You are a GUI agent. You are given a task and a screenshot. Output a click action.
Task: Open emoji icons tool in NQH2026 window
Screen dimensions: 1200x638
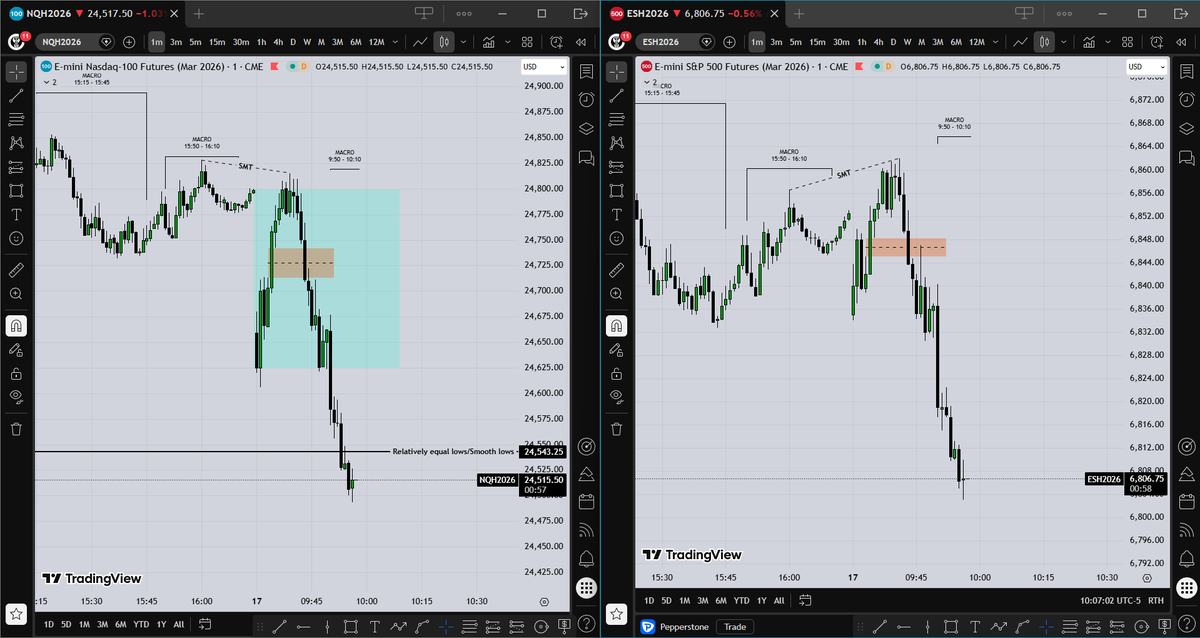[x=16, y=239]
